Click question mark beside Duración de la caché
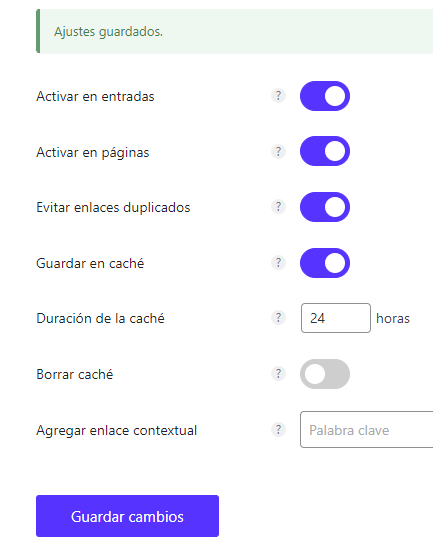 point(278,318)
